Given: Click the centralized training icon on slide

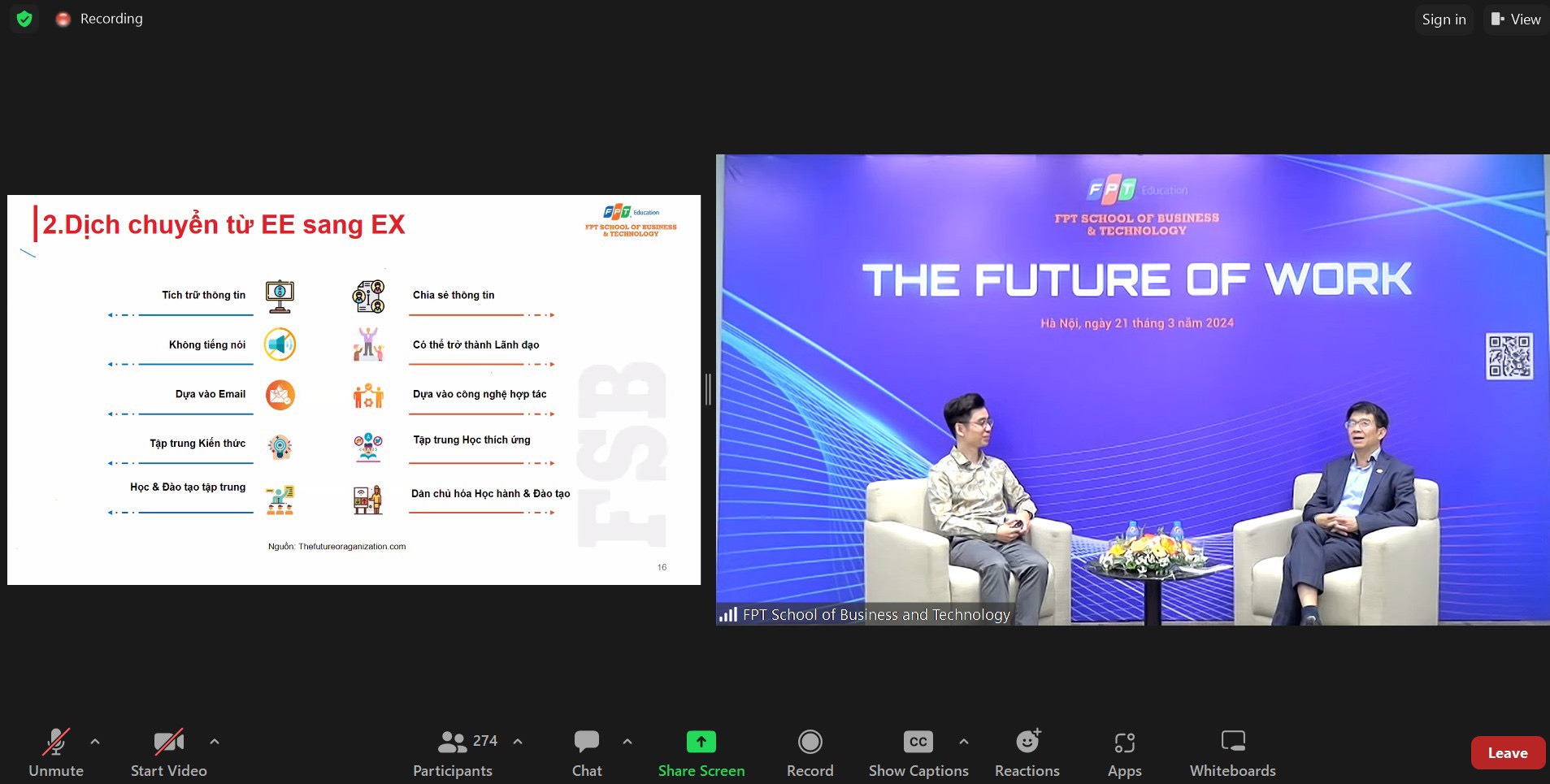Looking at the screenshot, I should tap(280, 500).
